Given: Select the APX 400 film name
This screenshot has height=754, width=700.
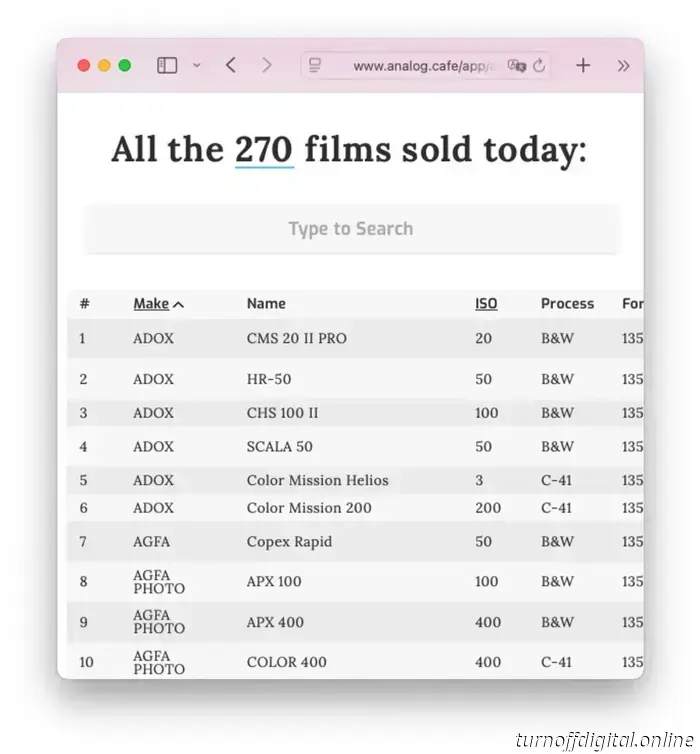Looking at the screenshot, I should [x=275, y=623].
